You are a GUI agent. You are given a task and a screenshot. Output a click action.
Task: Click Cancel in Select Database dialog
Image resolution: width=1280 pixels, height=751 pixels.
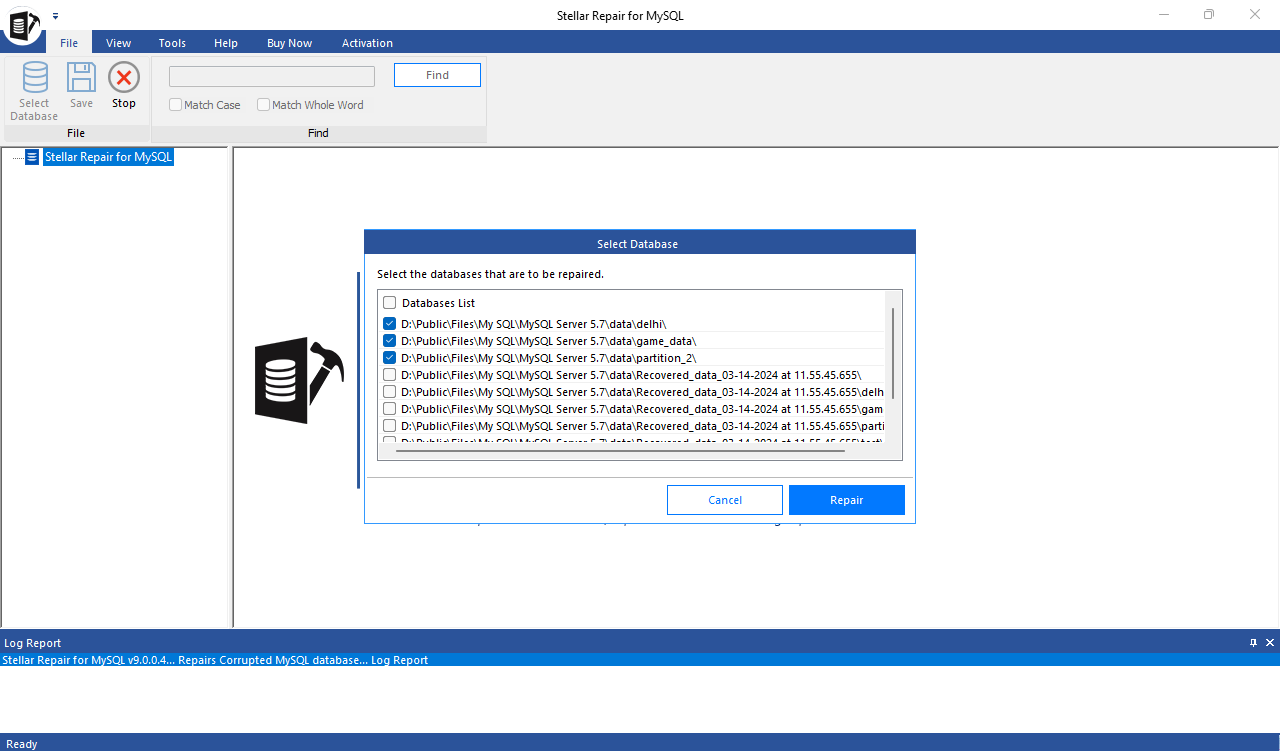tap(725, 500)
